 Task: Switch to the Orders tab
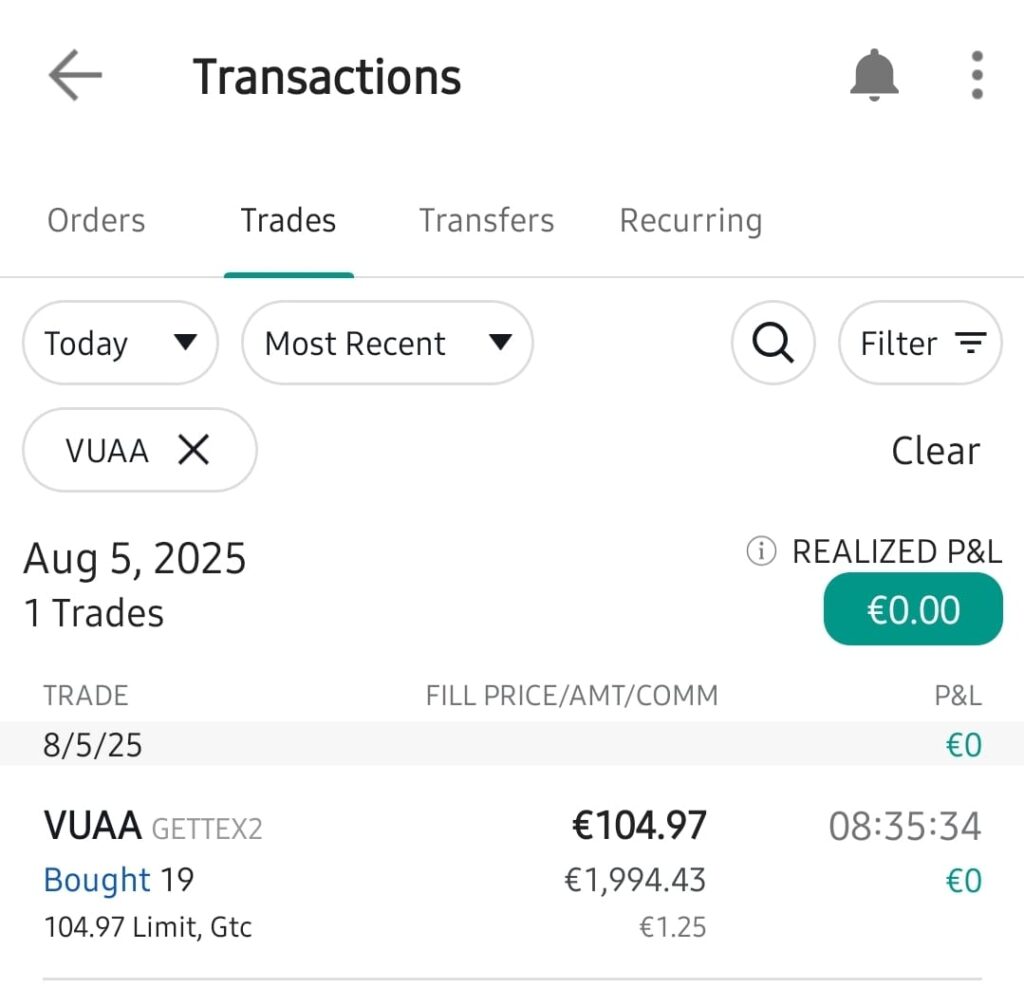[96, 221]
